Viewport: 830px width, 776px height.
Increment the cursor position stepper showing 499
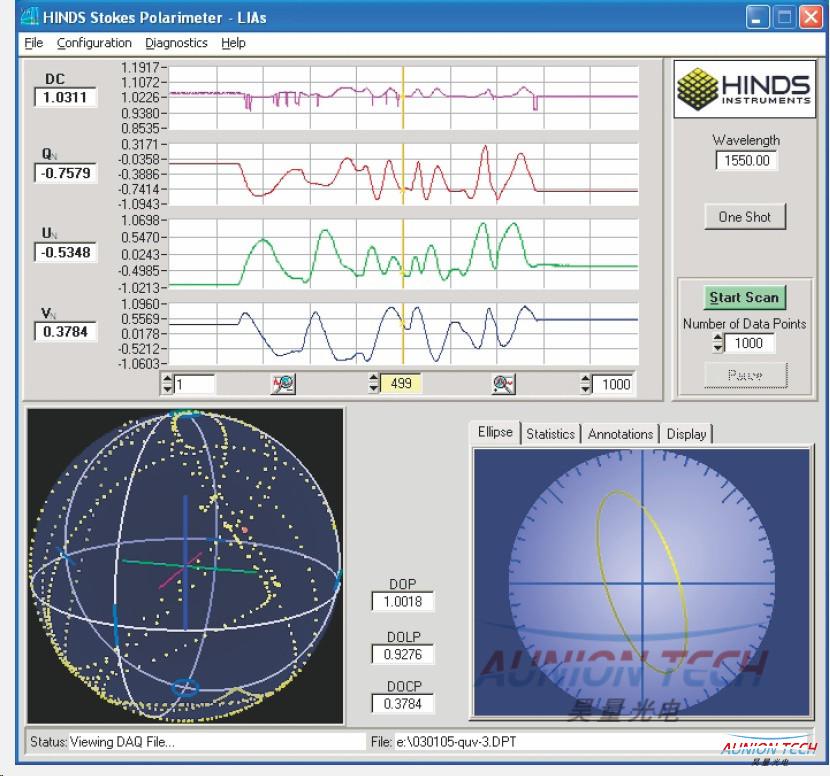374,378
